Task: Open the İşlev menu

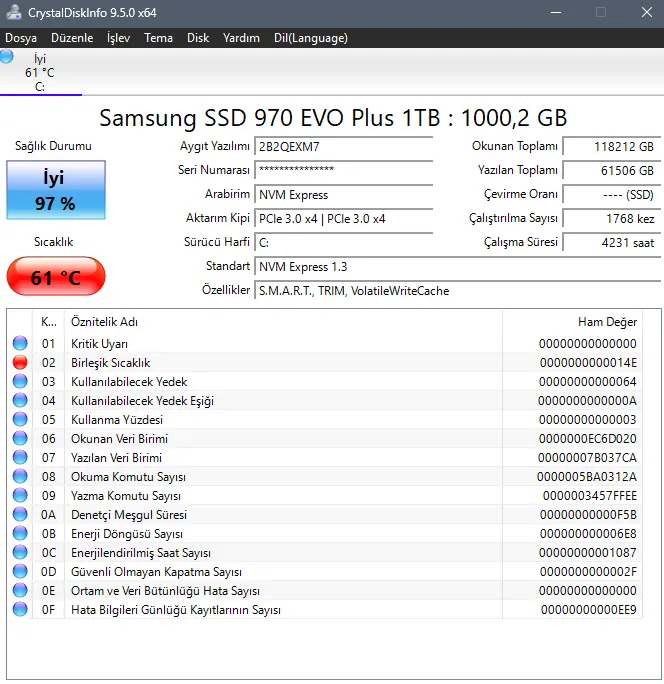Action: click(119, 38)
